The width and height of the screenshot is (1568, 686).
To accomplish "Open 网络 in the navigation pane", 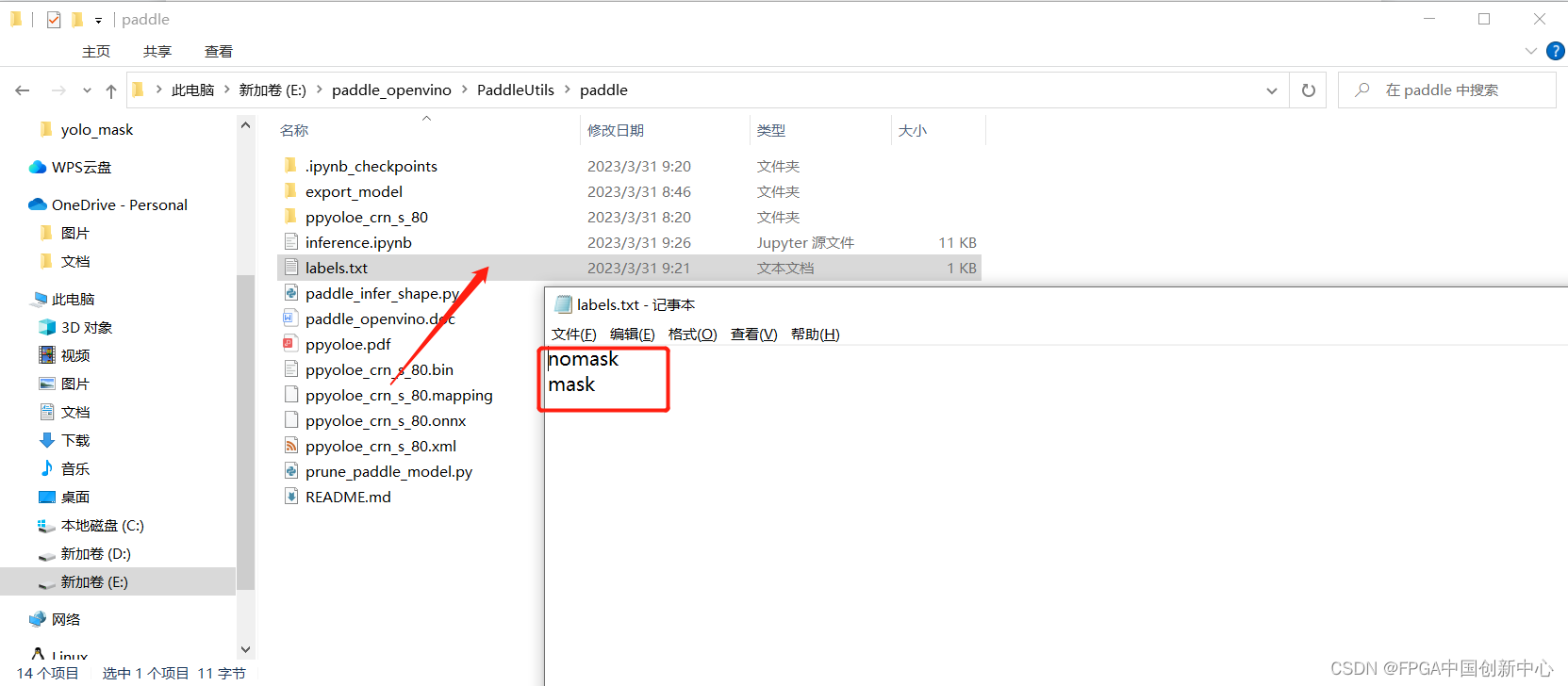I will tap(66, 619).
